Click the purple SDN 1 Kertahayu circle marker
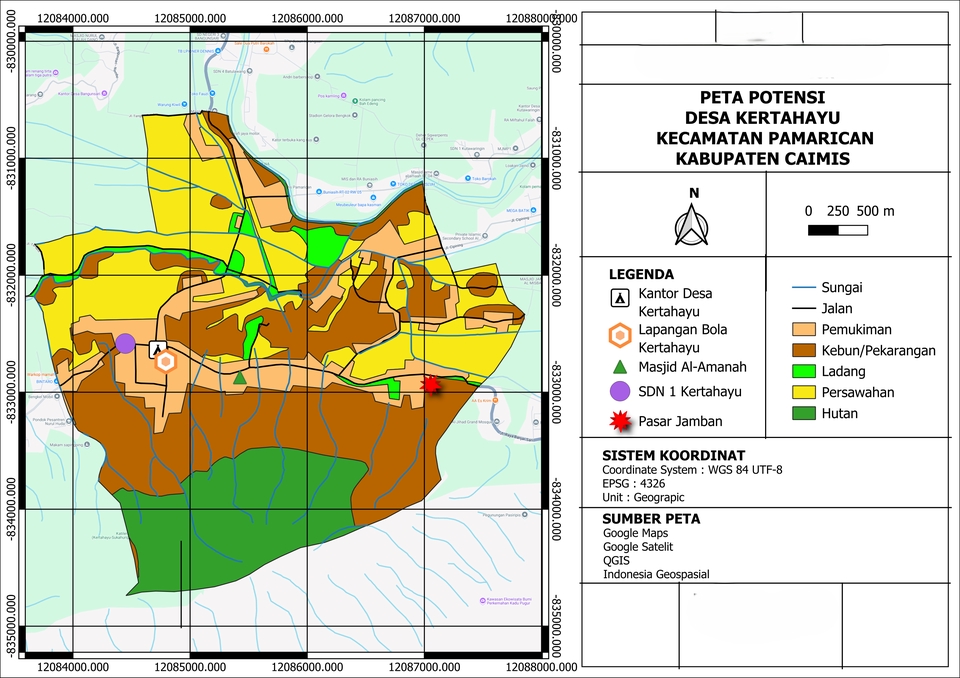Screen dimensions: 960x678 [x=124, y=344]
